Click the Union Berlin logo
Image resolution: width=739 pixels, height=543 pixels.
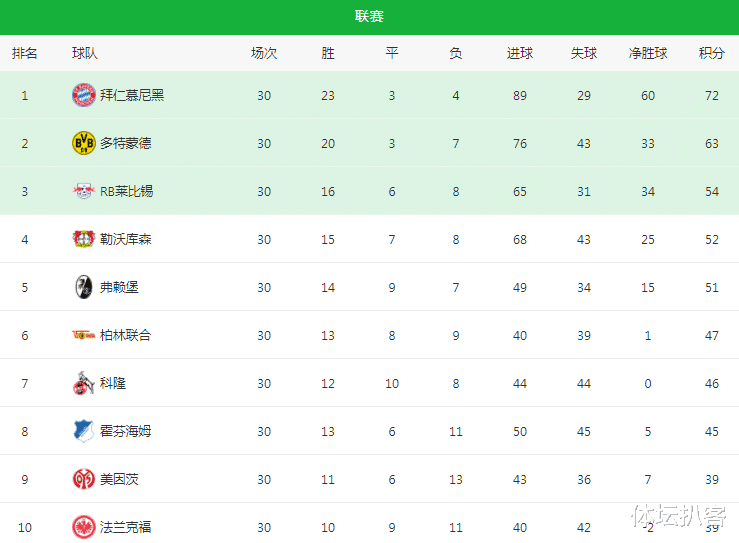84,335
